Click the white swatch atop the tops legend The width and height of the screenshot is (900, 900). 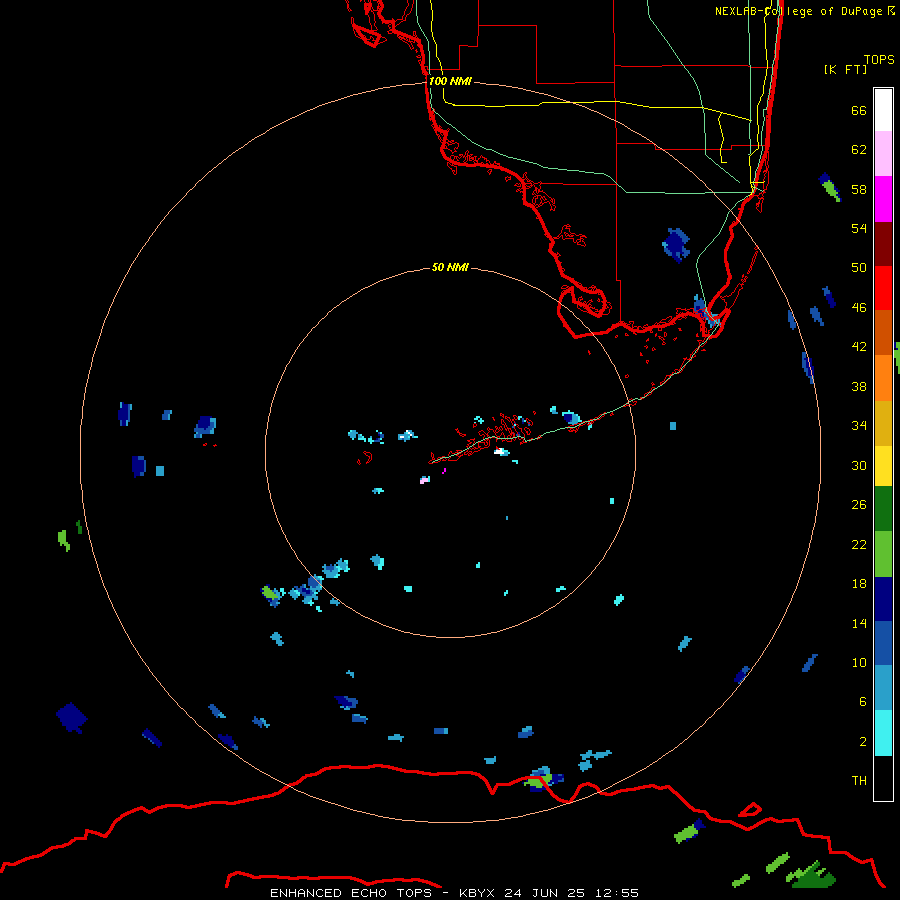pos(883,110)
